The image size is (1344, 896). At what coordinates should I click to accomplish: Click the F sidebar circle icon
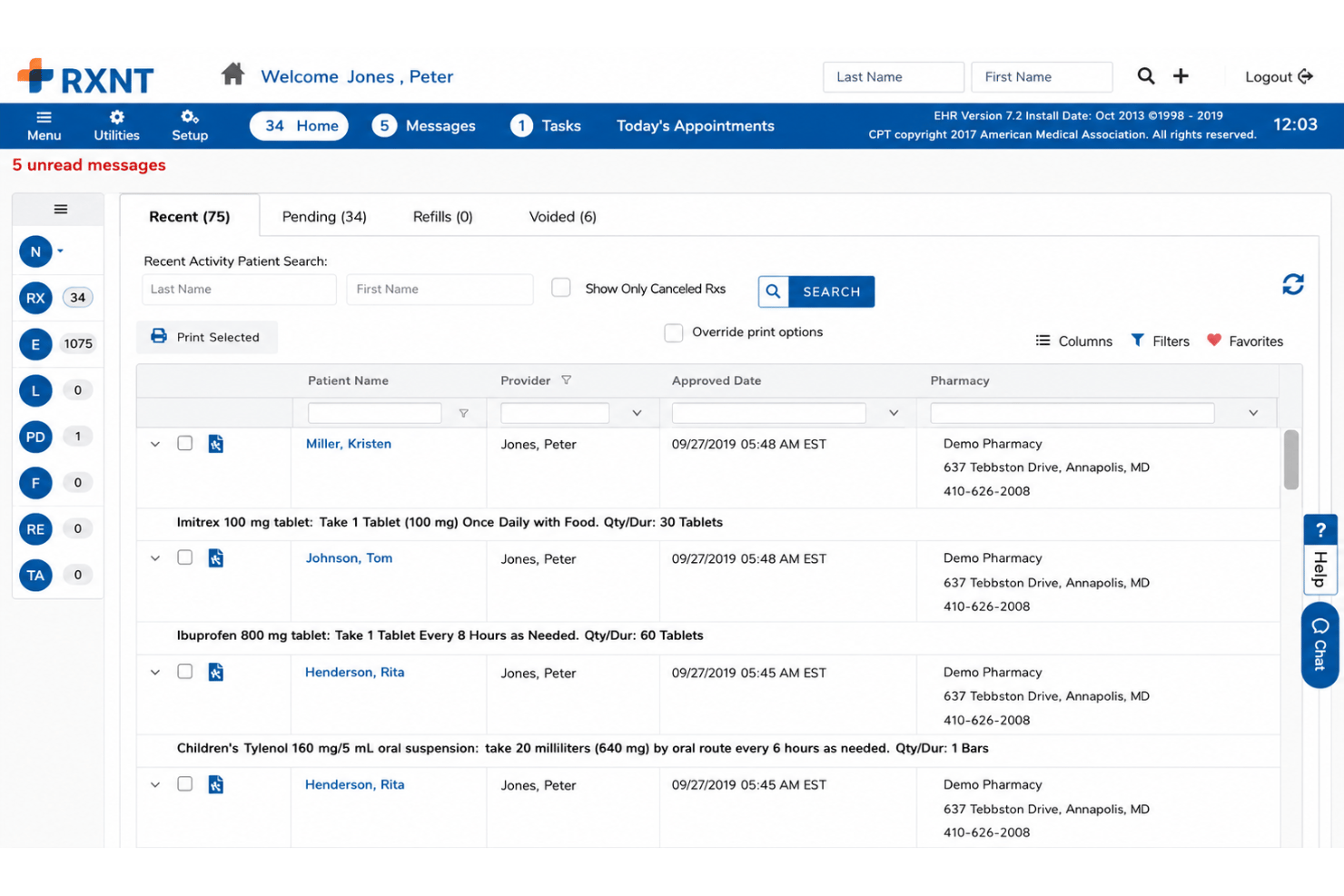pos(35,483)
